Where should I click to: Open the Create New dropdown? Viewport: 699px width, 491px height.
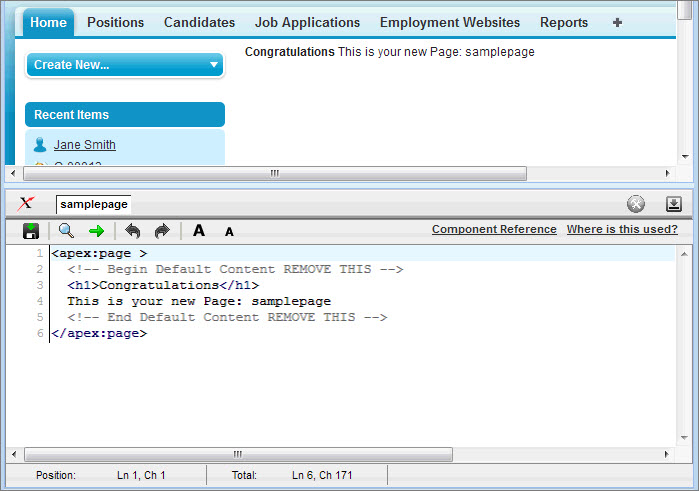(x=125, y=65)
